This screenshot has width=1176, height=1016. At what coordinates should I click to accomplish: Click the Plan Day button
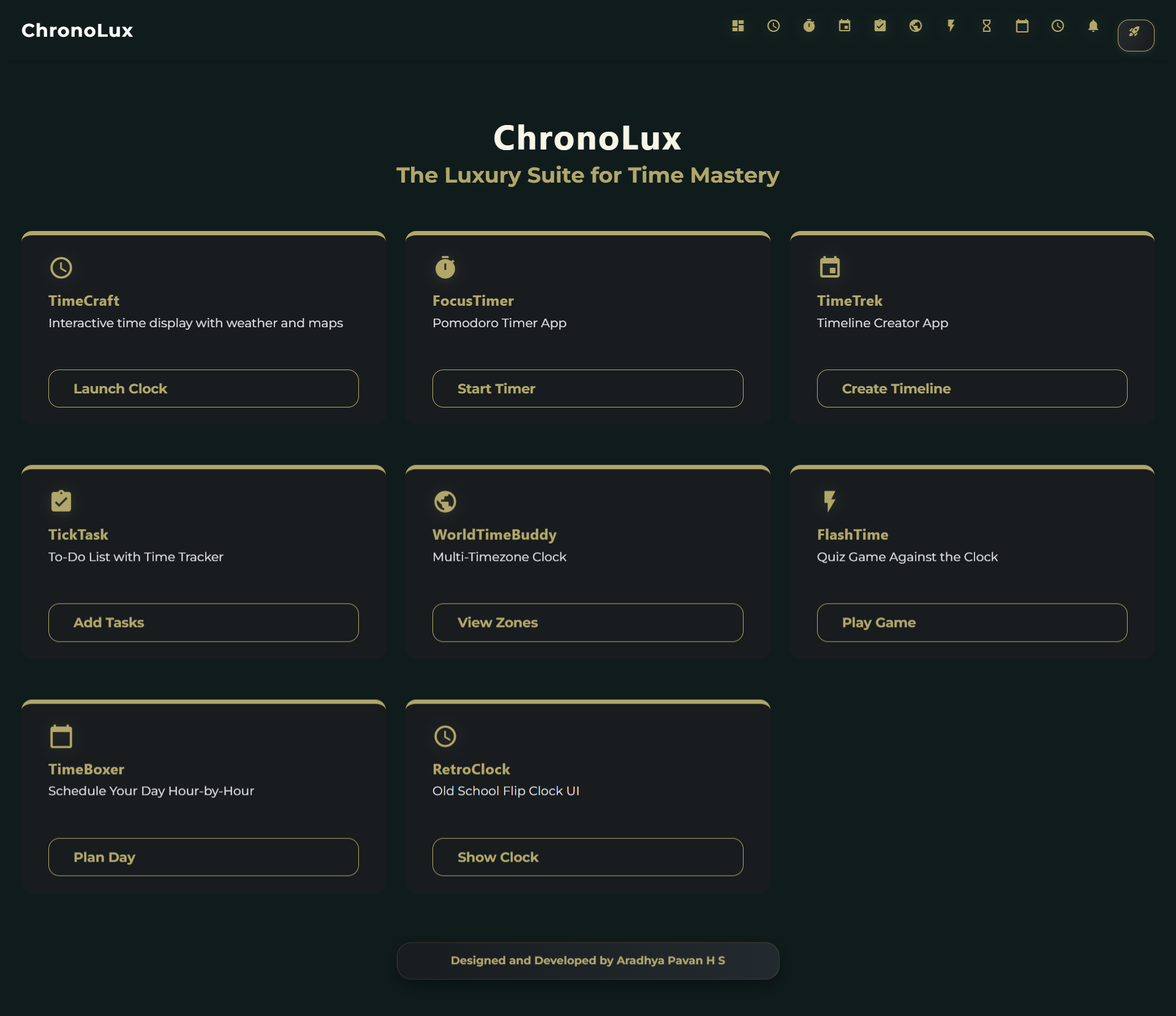point(203,857)
